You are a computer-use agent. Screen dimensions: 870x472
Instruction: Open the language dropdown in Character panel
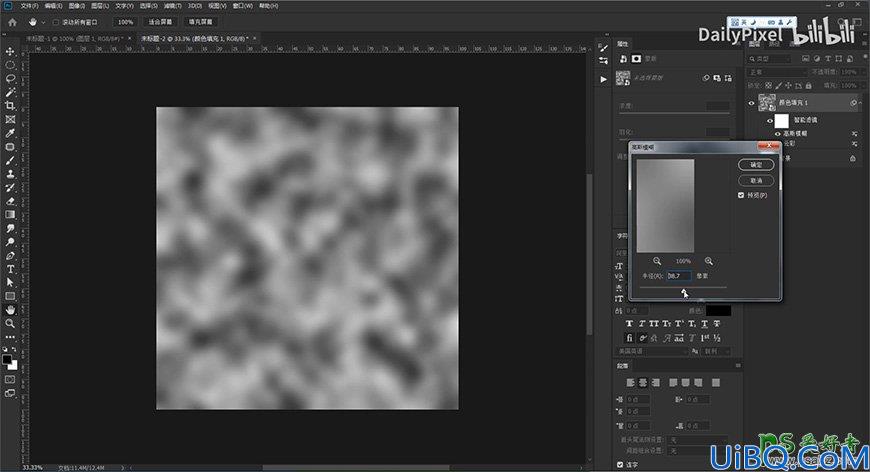(x=652, y=352)
